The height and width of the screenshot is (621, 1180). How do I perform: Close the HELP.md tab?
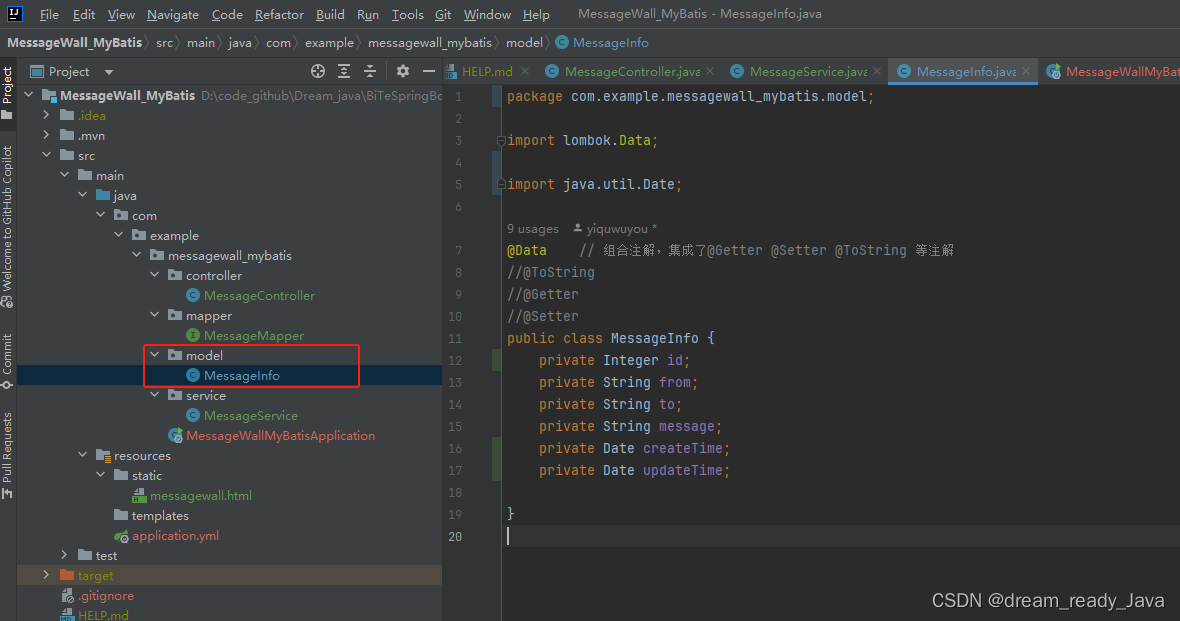coord(525,72)
